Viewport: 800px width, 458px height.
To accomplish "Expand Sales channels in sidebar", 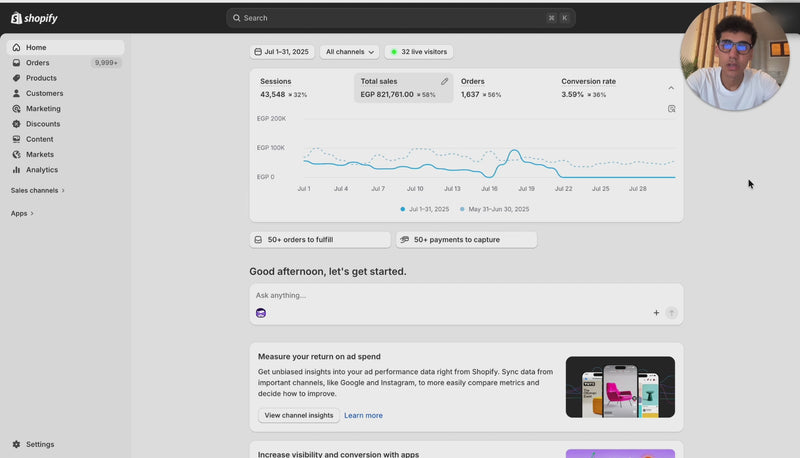I will point(38,190).
